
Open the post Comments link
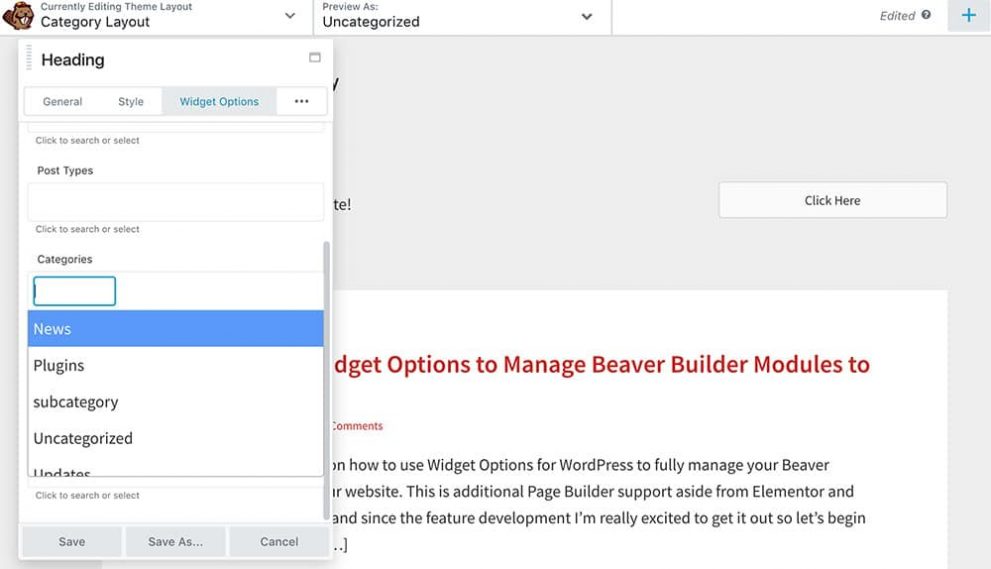(358, 426)
